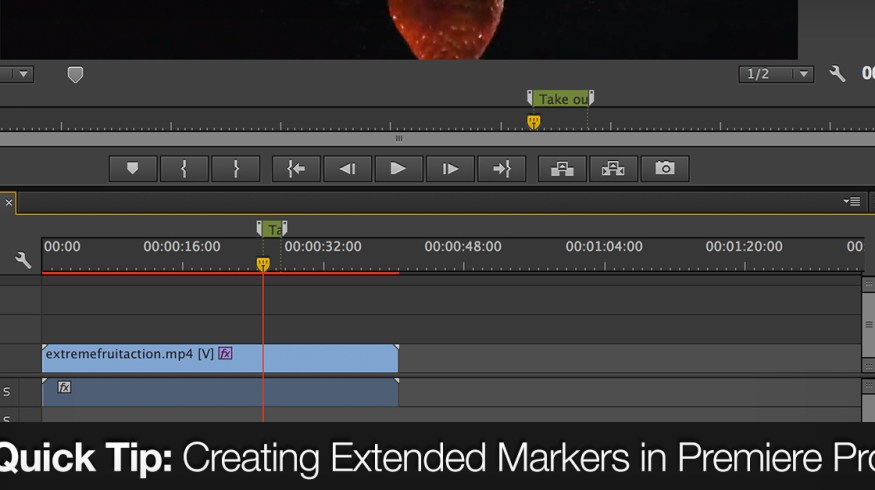
Task: Open the timeline panel menu
Action: (x=851, y=201)
